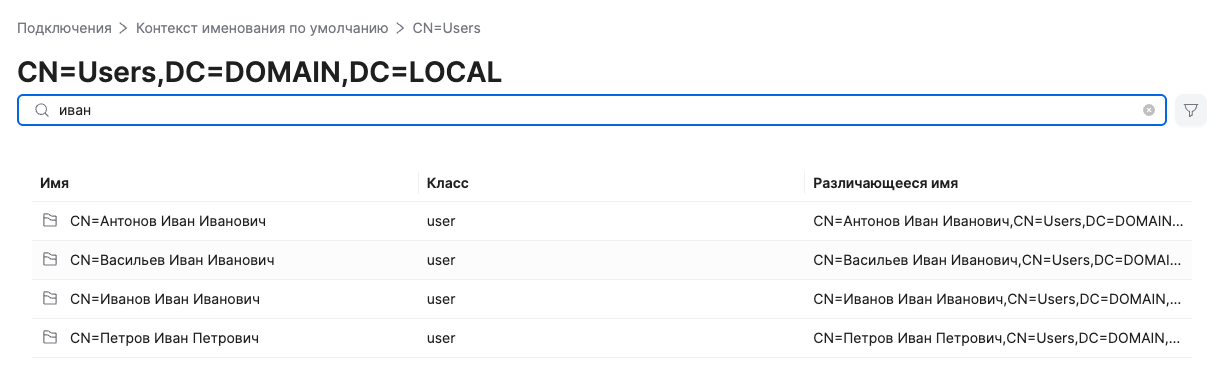The height and width of the screenshot is (368, 1220).
Task: Click user class cell in Антонов row
Action: 441,221
